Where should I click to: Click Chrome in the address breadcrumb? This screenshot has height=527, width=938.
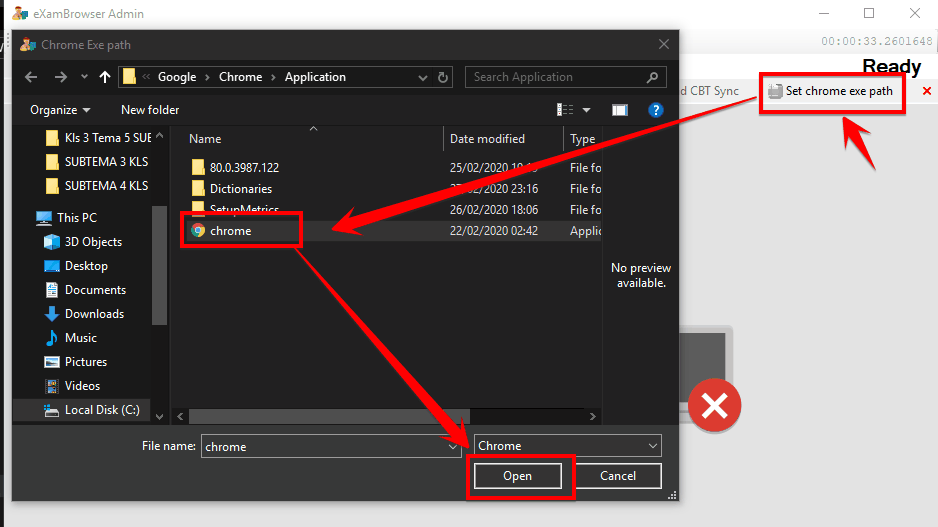click(x=240, y=77)
